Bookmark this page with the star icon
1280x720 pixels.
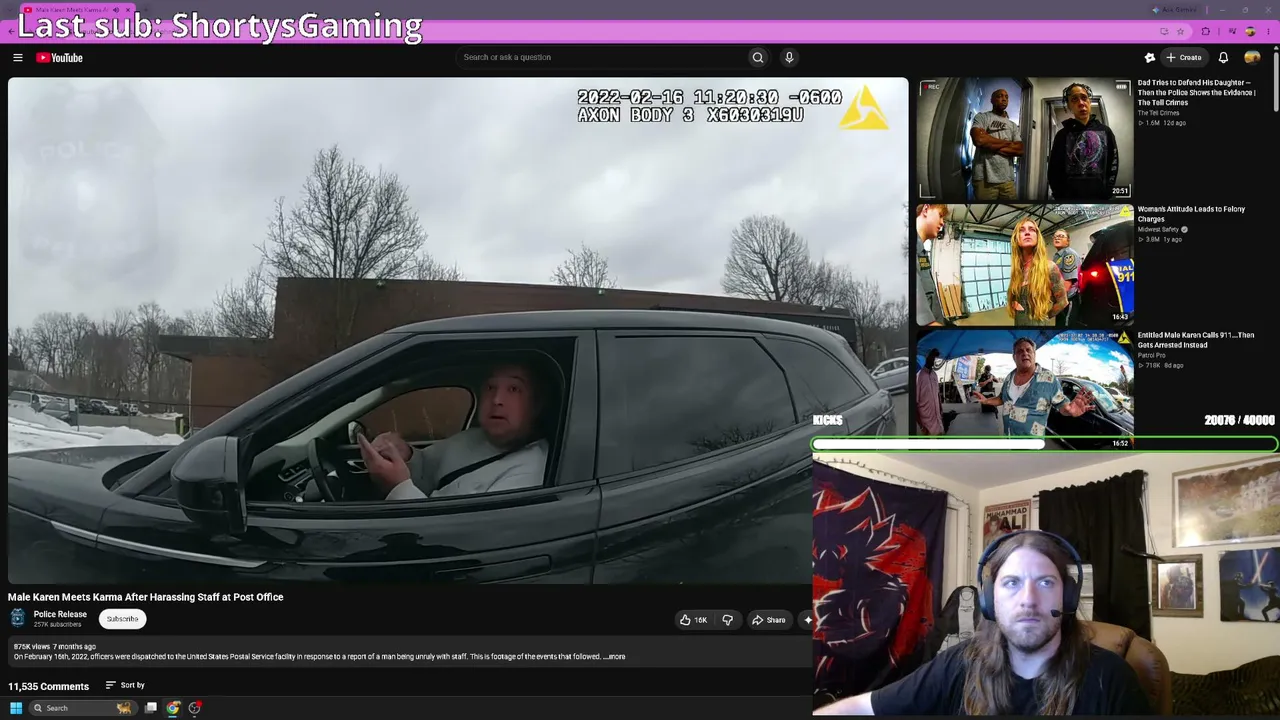(x=1180, y=31)
